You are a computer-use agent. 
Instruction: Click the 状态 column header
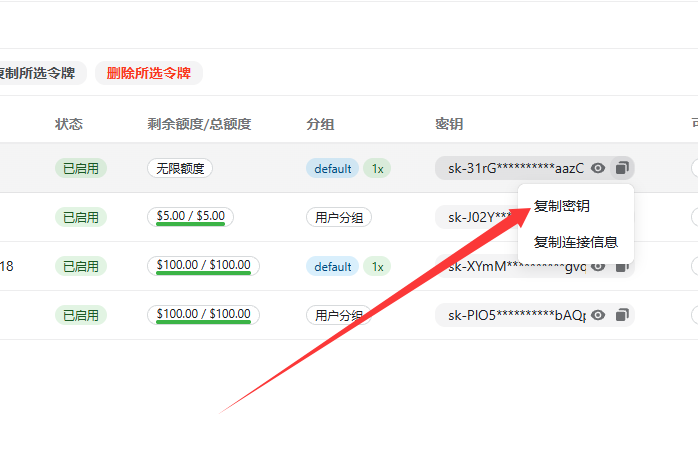[x=69, y=124]
